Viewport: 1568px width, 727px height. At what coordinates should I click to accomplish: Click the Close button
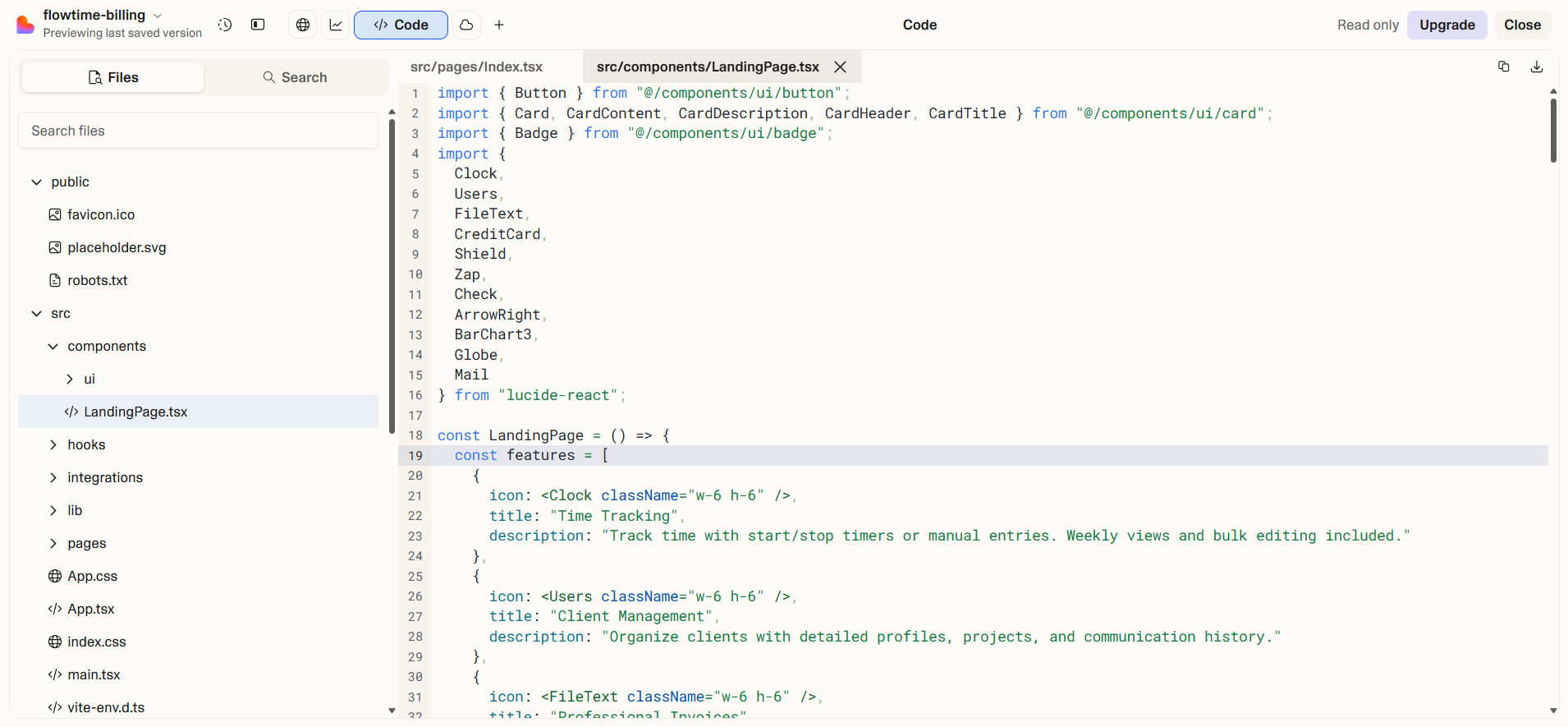point(1522,25)
